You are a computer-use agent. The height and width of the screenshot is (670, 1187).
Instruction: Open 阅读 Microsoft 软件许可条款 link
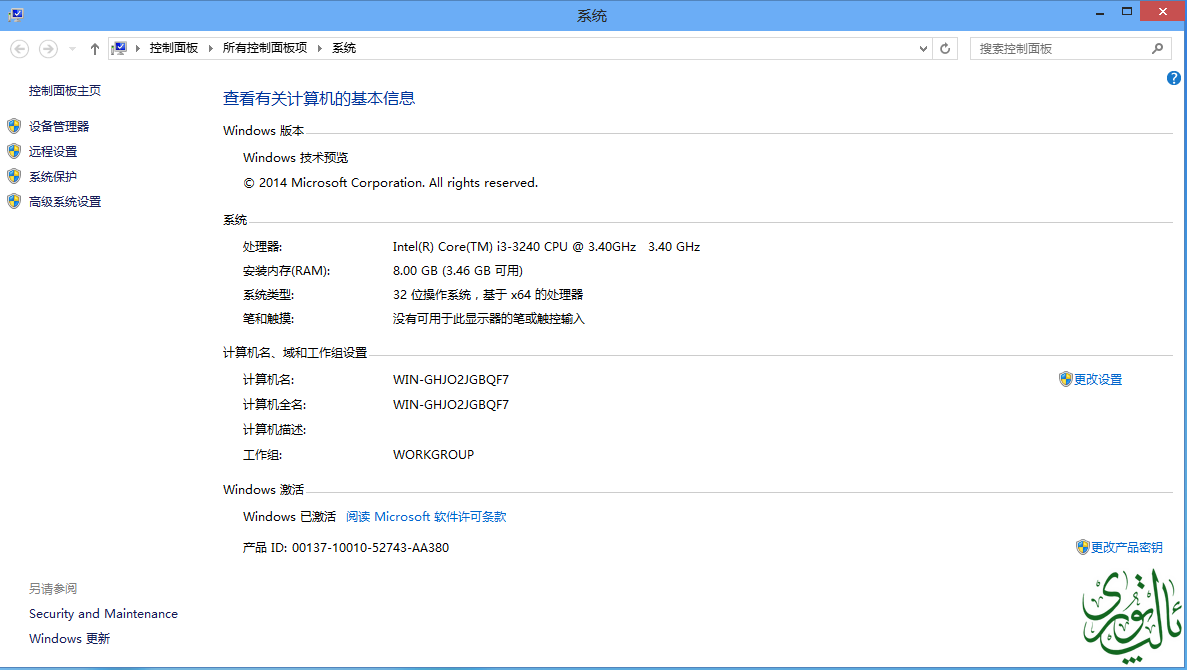[x=426, y=516]
